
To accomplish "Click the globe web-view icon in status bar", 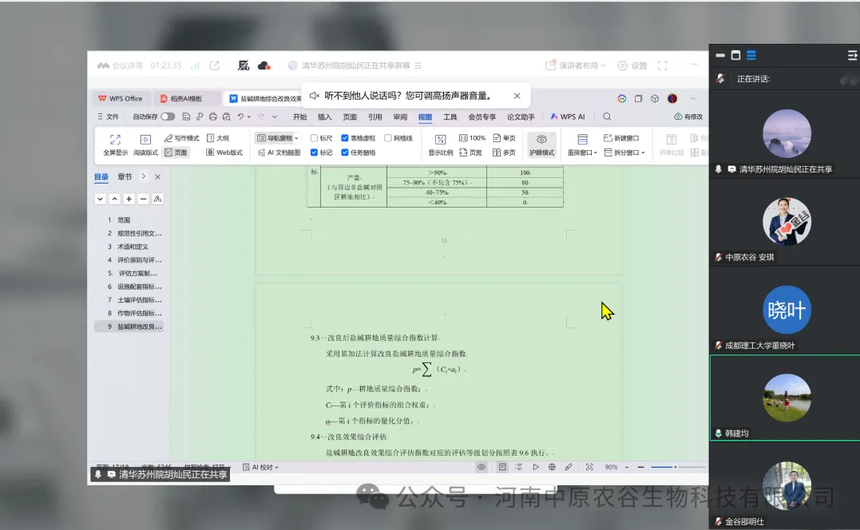I will pyautogui.click(x=552, y=467).
